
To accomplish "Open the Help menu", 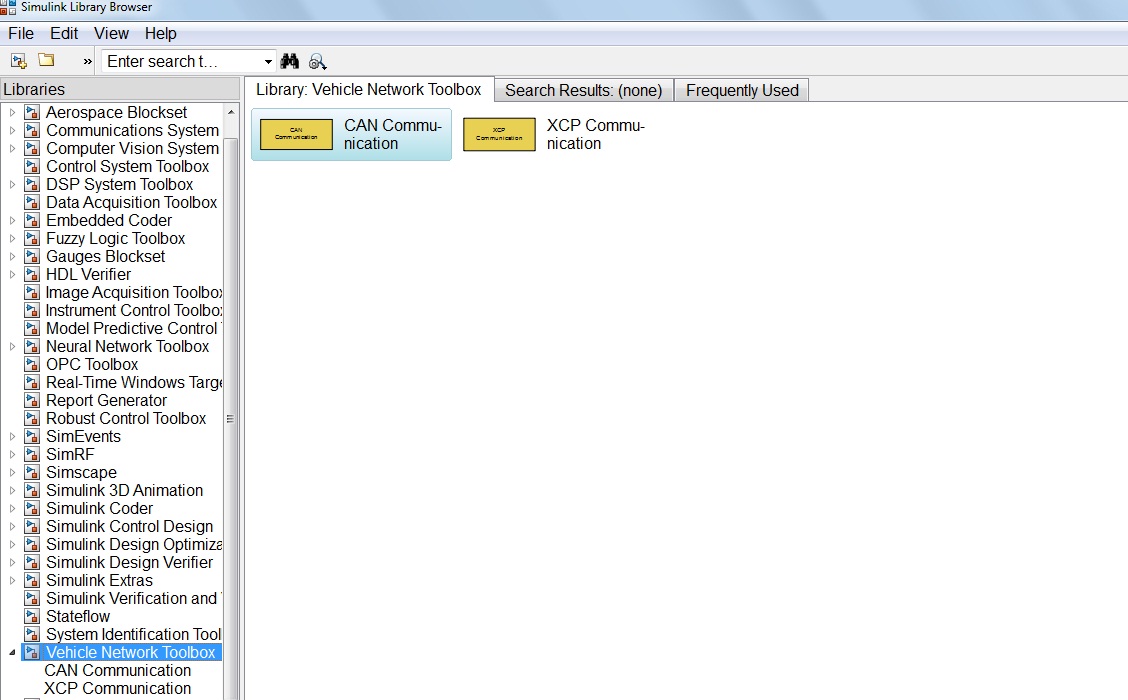I will [x=160, y=33].
